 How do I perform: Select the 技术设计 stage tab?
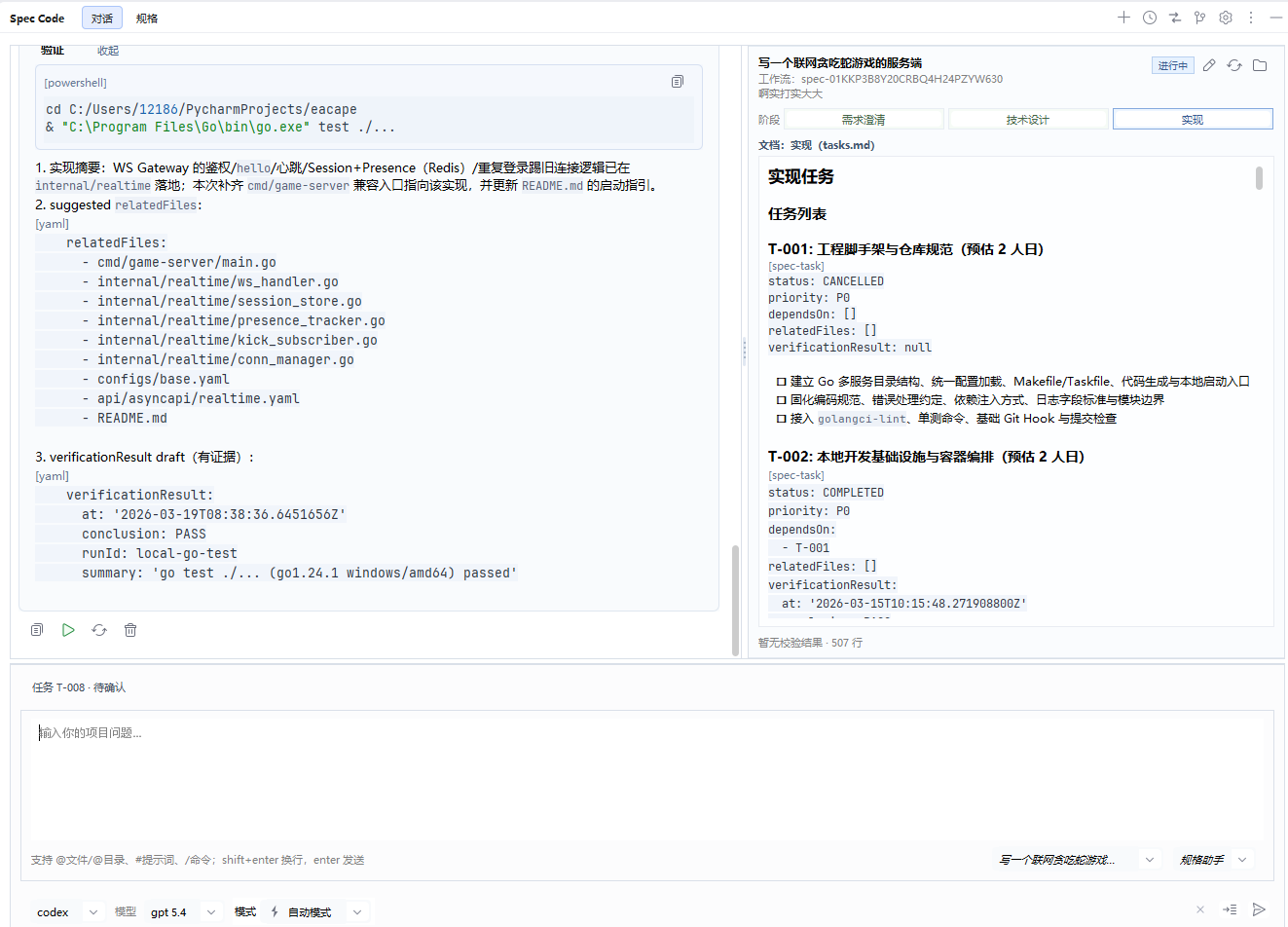click(1028, 120)
